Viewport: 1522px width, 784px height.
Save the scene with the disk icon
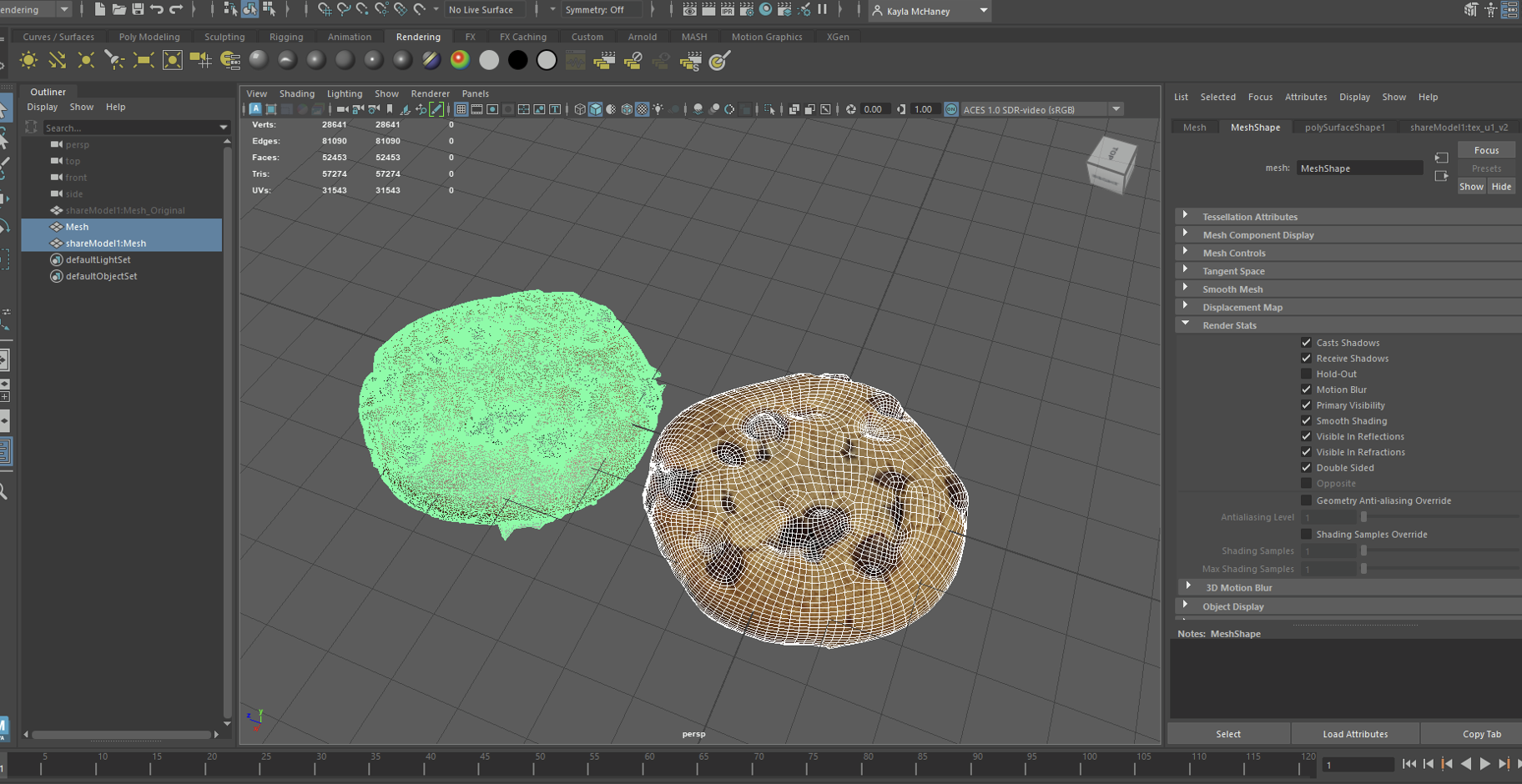click(138, 9)
